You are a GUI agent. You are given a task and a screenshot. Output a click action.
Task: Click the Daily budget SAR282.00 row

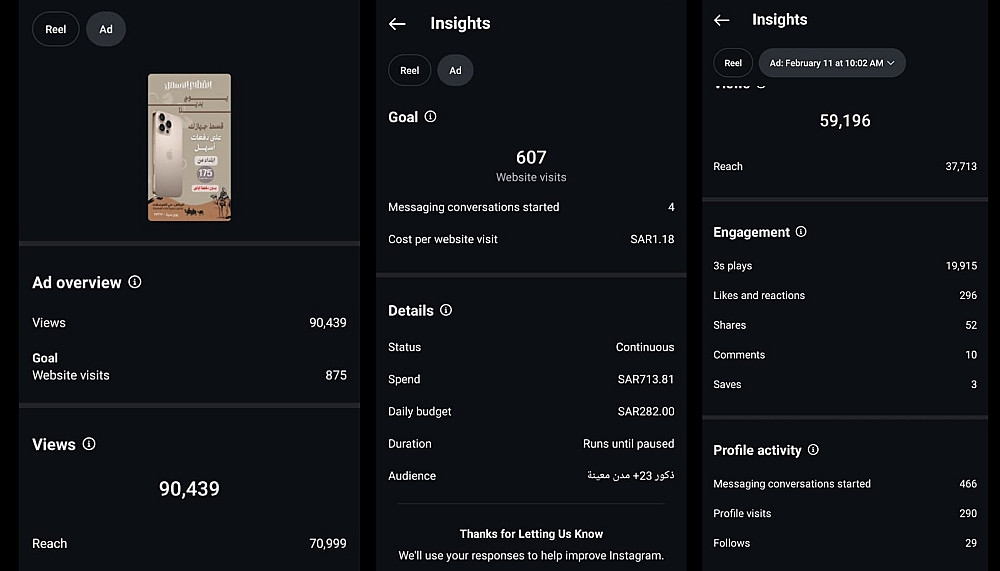[x=531, y=411]
